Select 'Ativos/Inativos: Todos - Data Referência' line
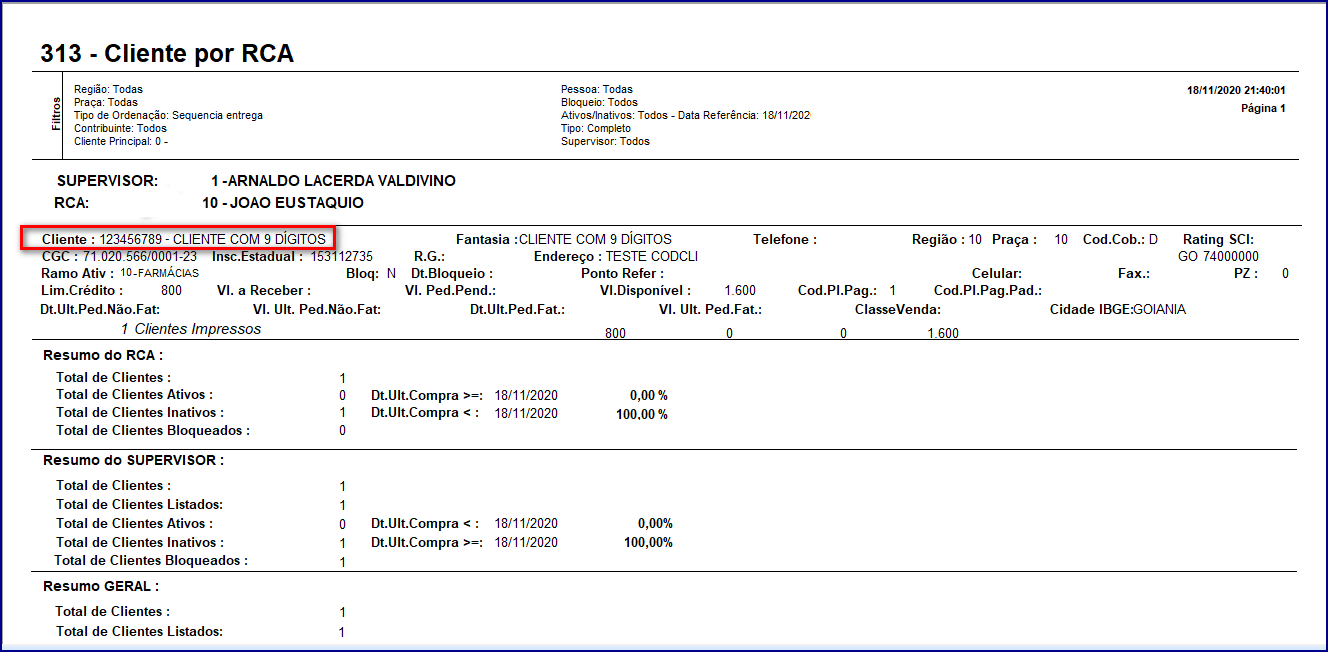 tap(685, 116)
